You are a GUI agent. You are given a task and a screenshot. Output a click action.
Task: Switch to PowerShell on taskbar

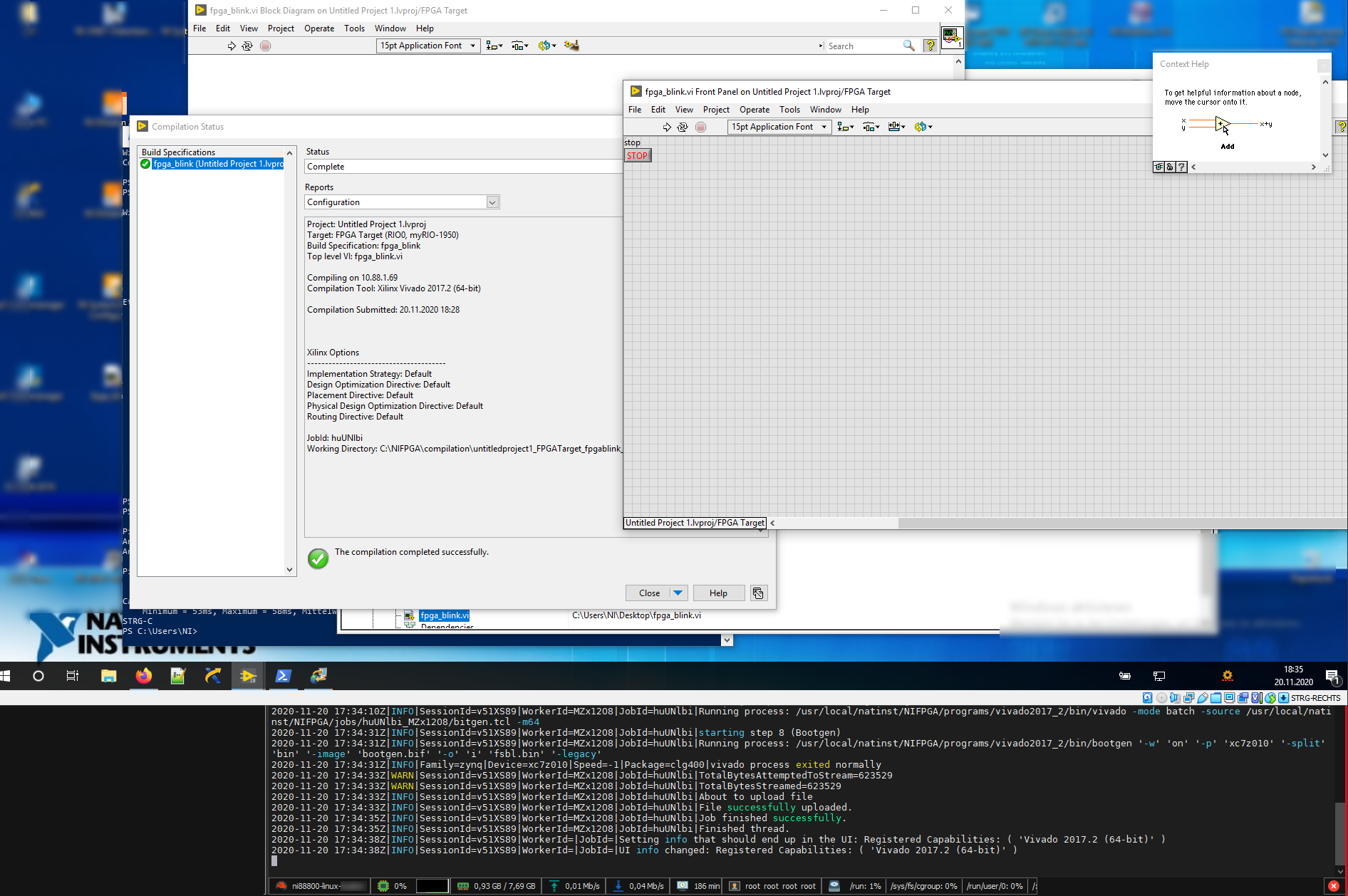(283, 676)
